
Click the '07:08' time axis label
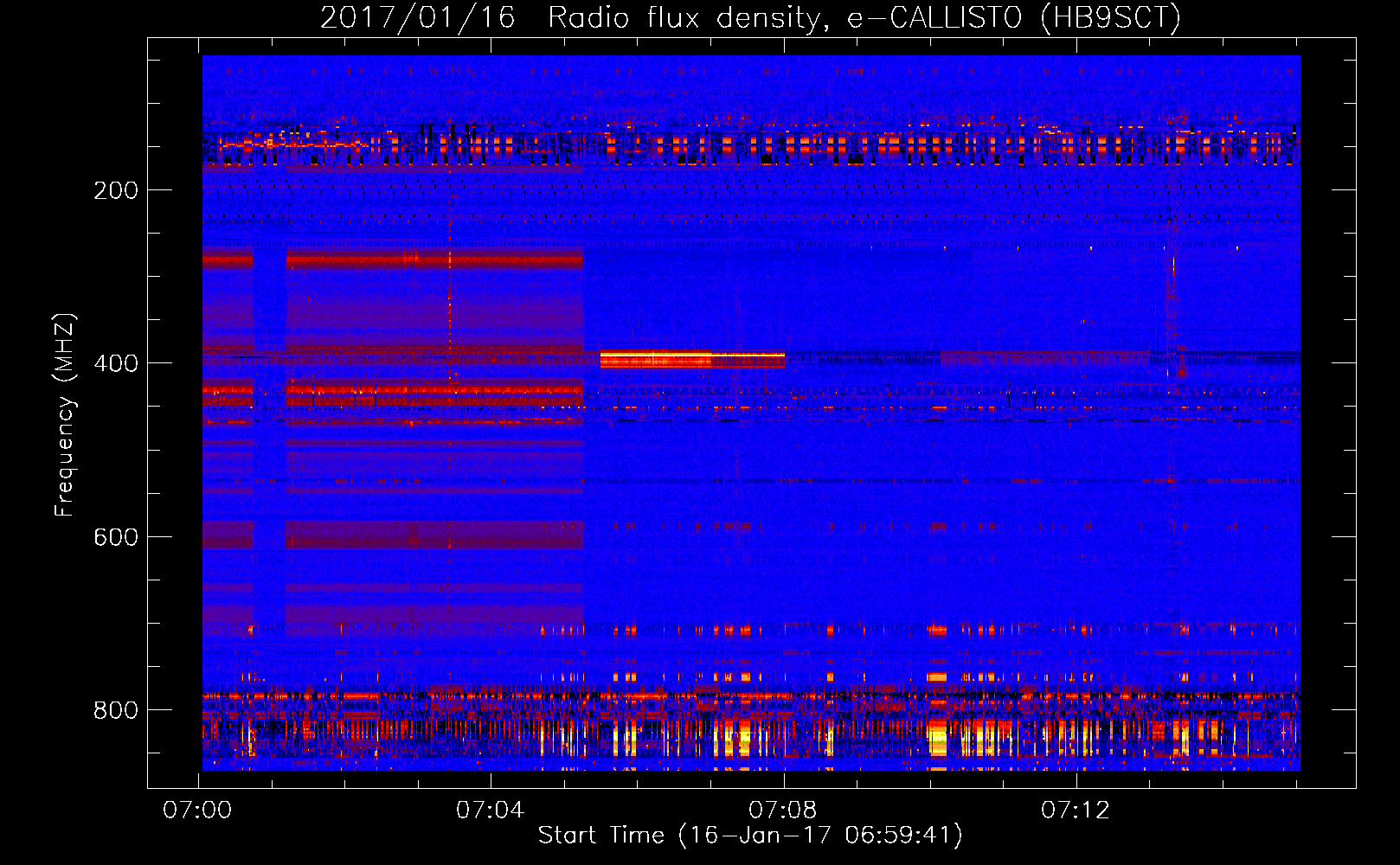(x=782, y=811)
